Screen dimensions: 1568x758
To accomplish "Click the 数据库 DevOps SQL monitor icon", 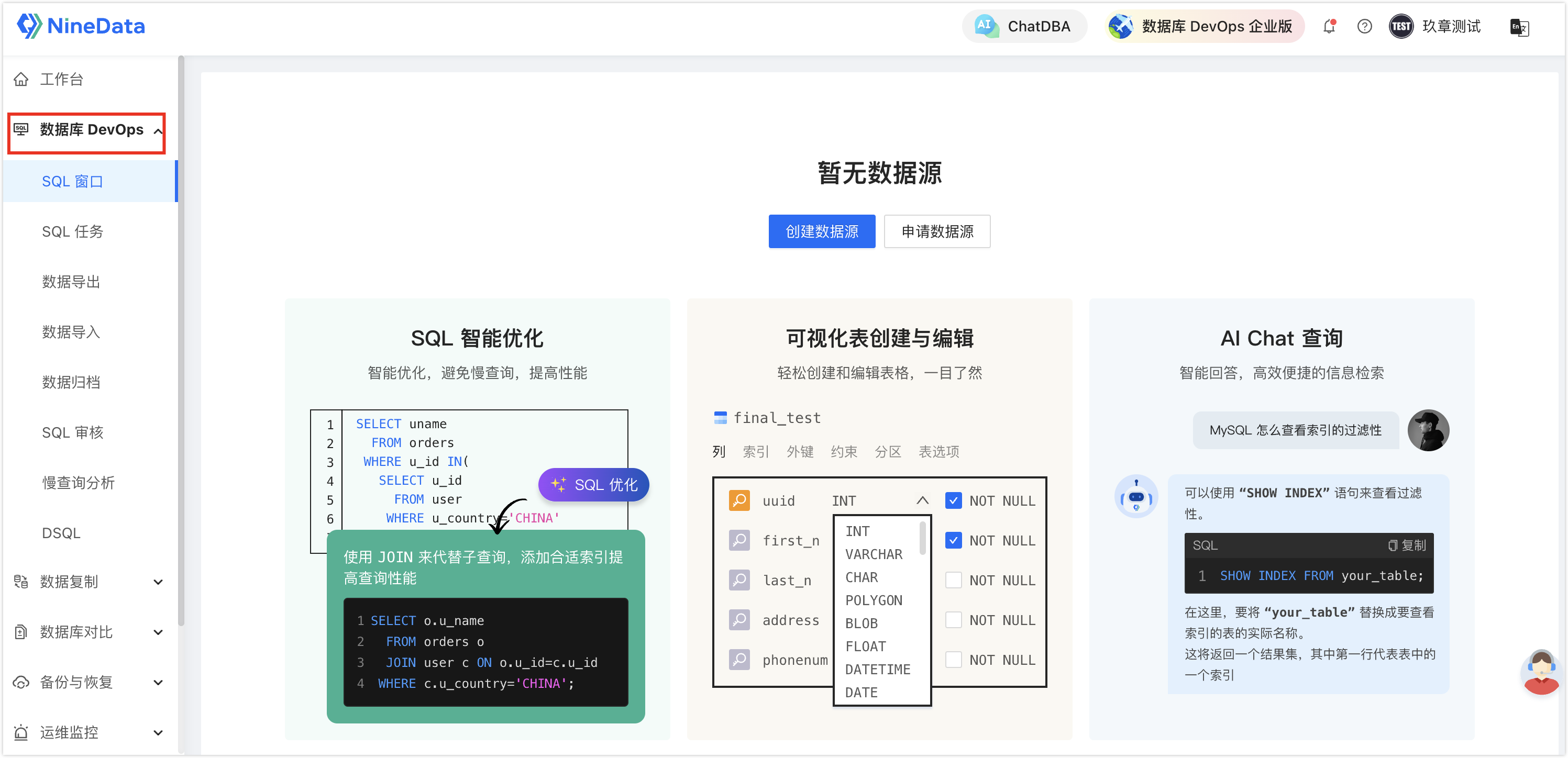I will click(x=21, y=130).
